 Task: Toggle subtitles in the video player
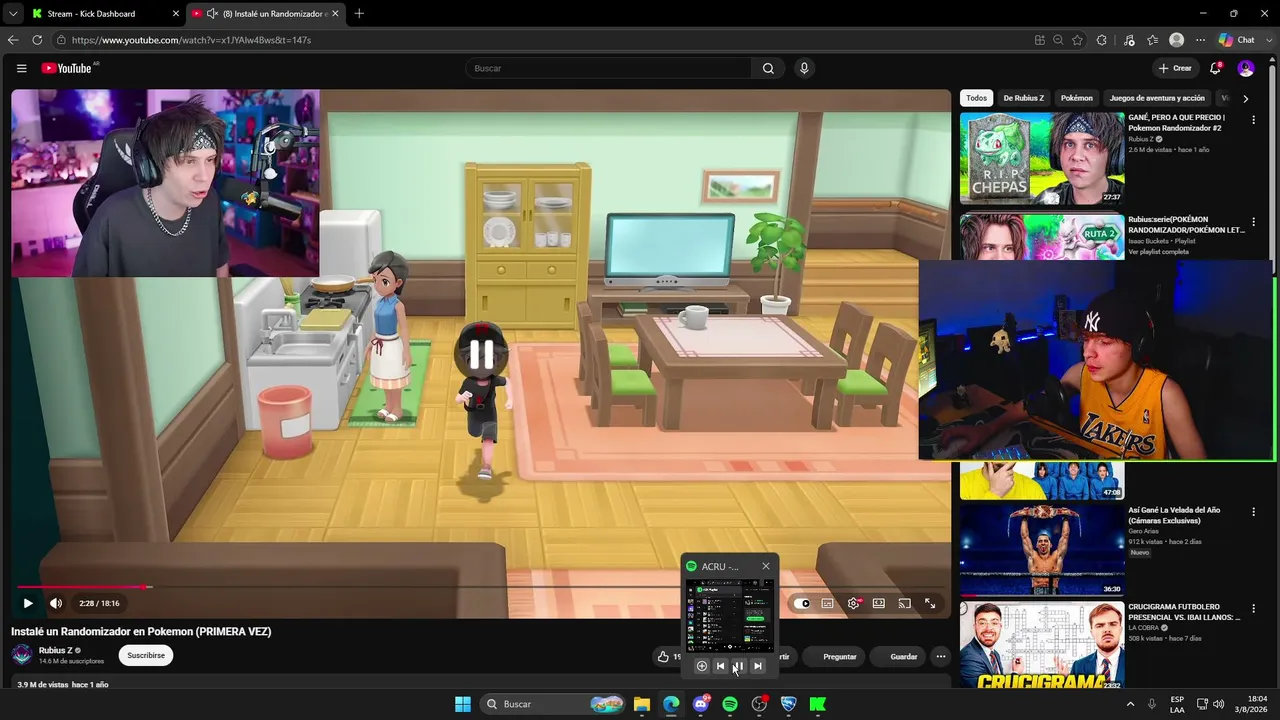click(x=828, y=603)
